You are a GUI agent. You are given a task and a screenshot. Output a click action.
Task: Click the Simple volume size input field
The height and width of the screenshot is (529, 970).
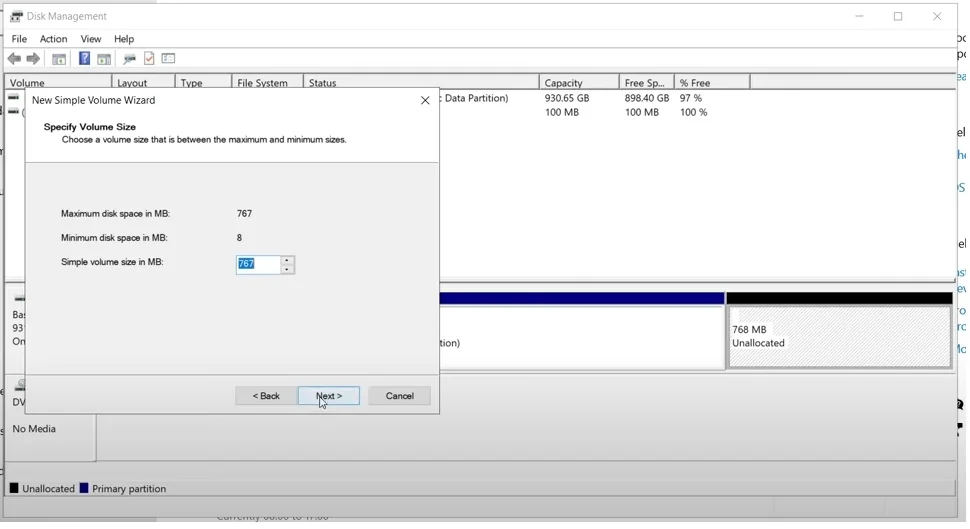point(259,265)
